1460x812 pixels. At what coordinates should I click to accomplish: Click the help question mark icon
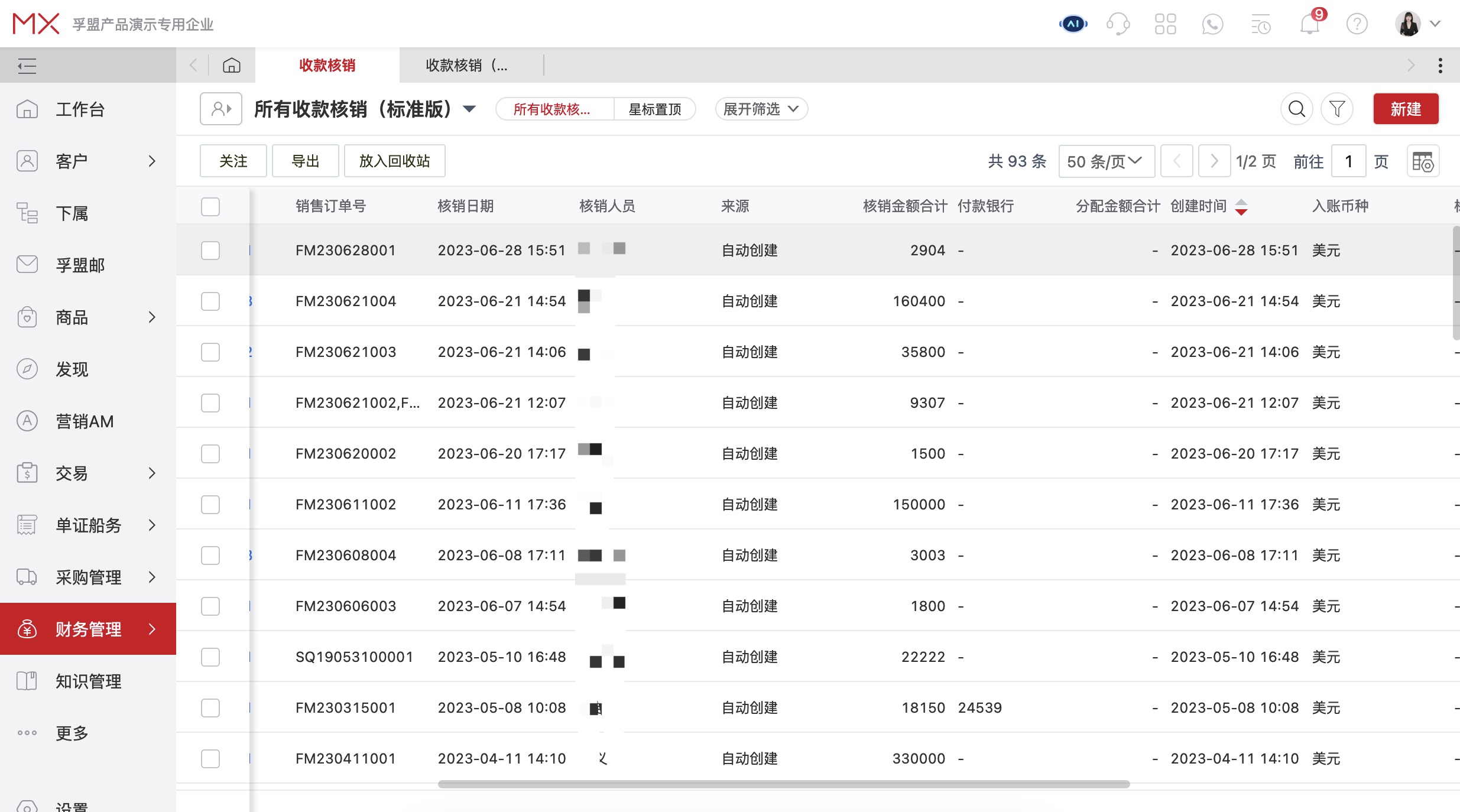[x=1357, y=24]
